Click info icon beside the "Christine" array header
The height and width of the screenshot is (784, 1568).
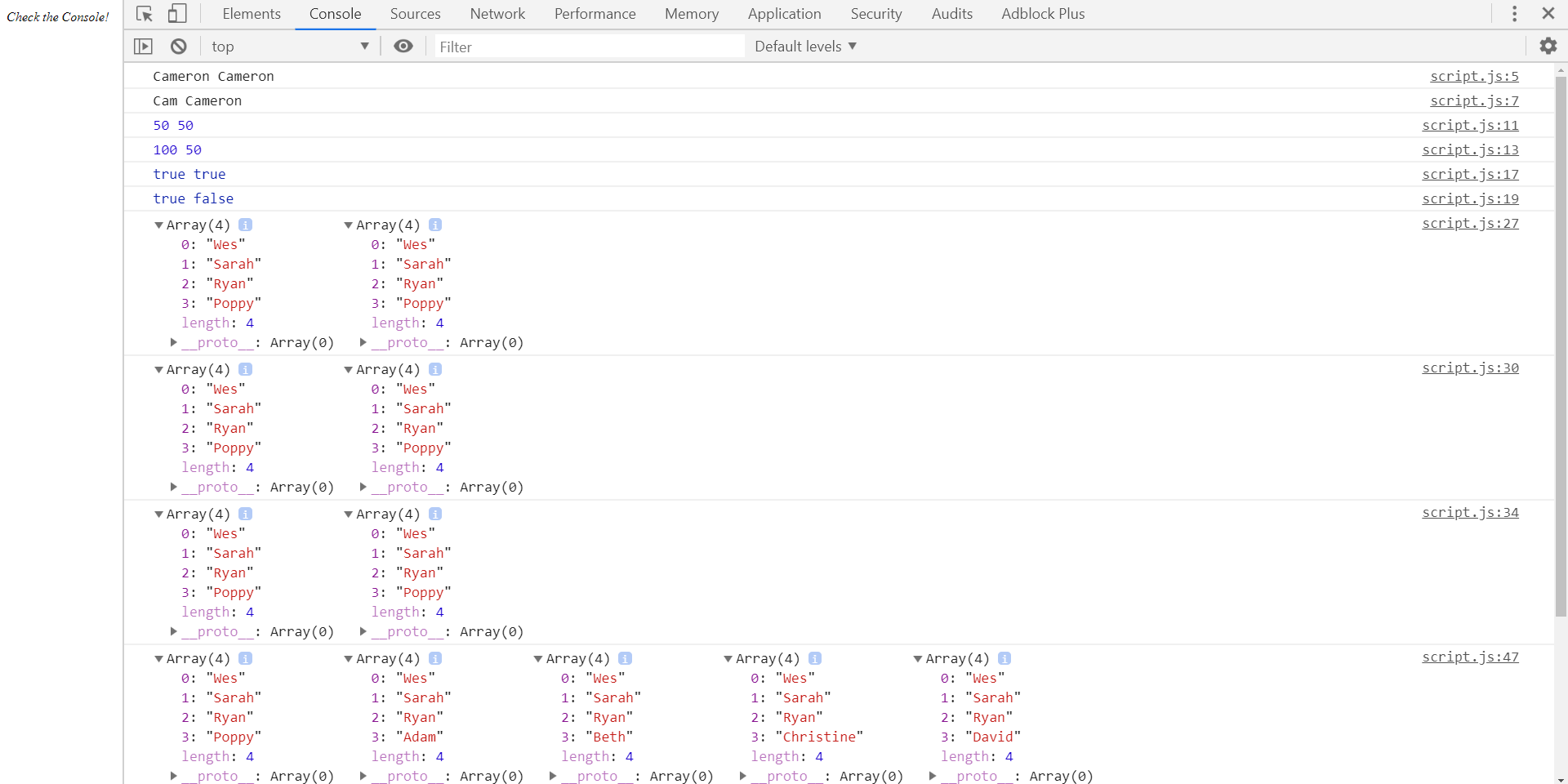(815, 658)
